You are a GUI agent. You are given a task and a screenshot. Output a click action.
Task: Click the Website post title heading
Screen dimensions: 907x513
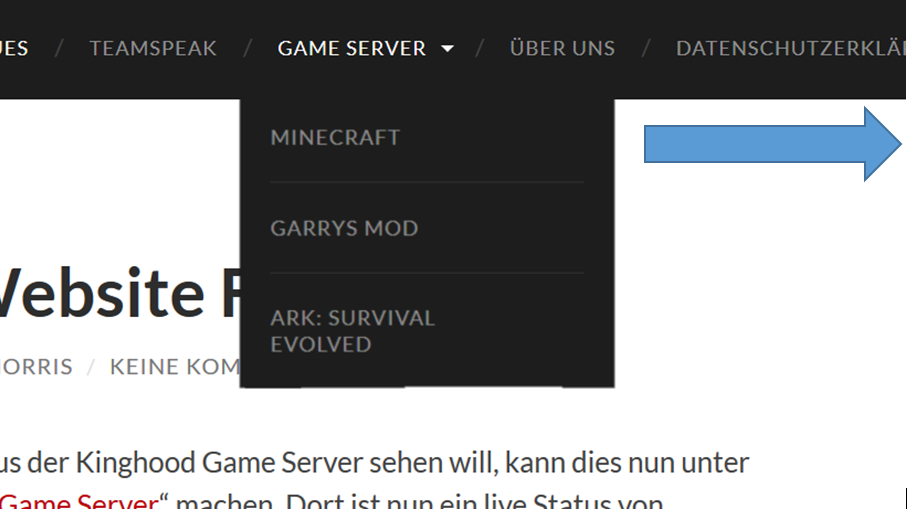[120, 293]
